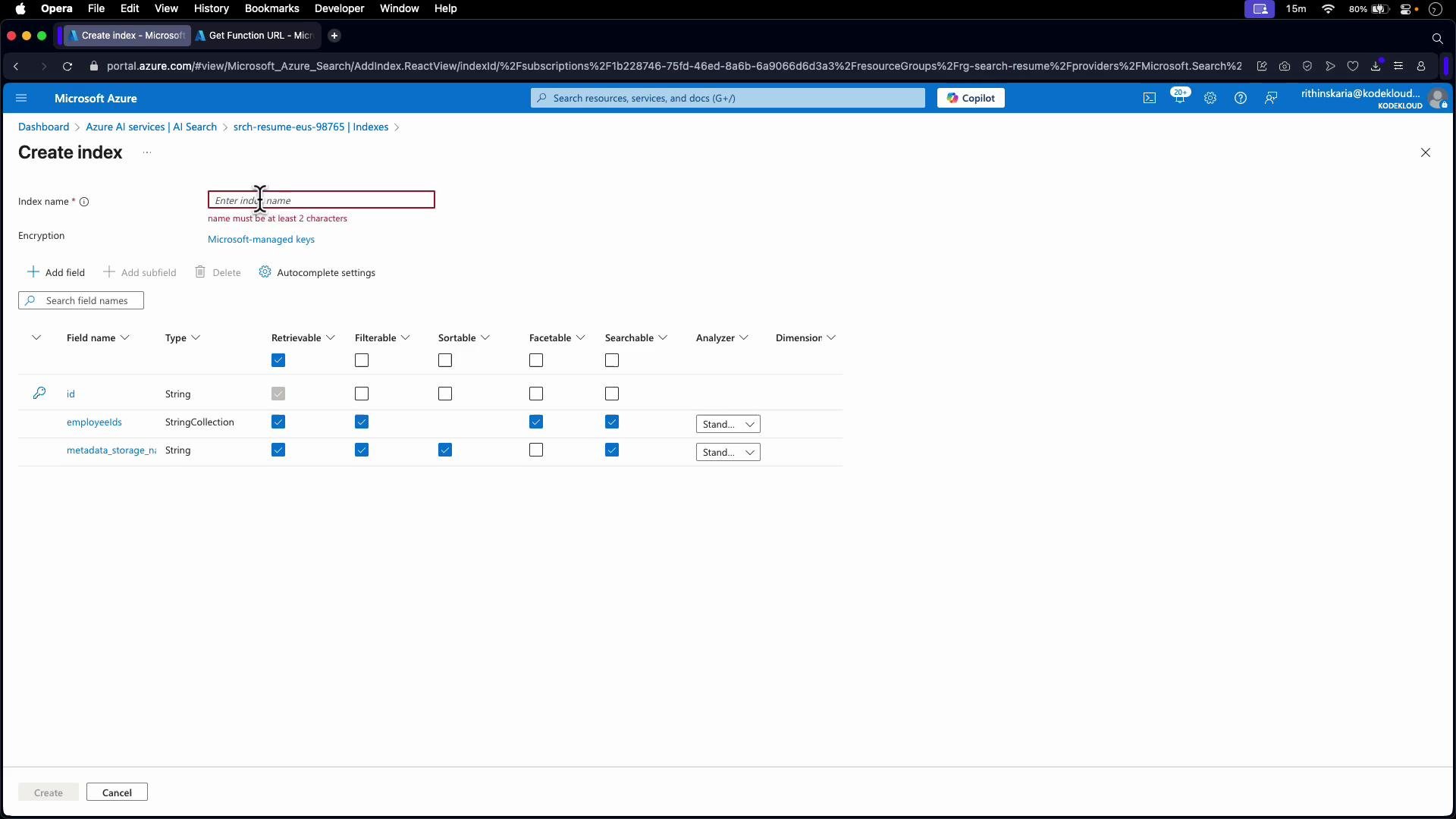Viewport: 1456px width, 819px height.
Task: Open Azure notifications bell
Action: coord(1180,98)
